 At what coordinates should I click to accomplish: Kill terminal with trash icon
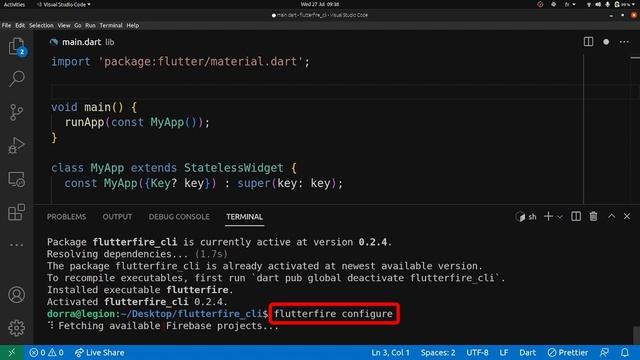tap(593, 216)
